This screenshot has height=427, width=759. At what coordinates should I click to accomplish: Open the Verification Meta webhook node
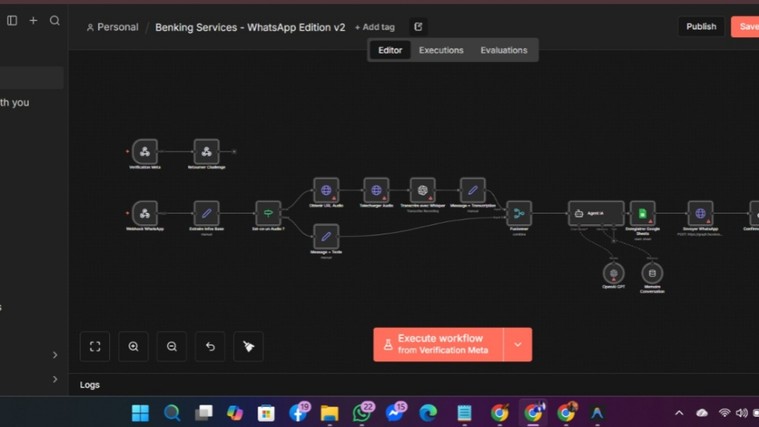[x=145, y=152]
